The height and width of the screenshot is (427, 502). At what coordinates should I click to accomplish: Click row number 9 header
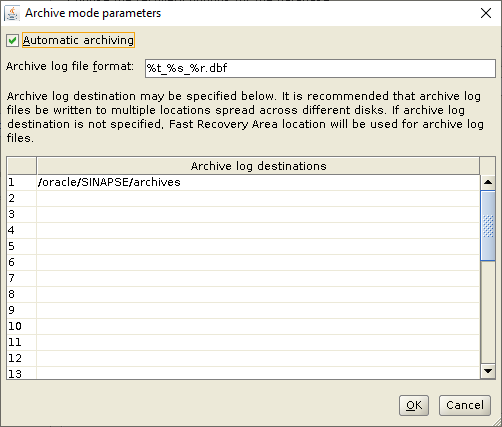pos(22,310)
